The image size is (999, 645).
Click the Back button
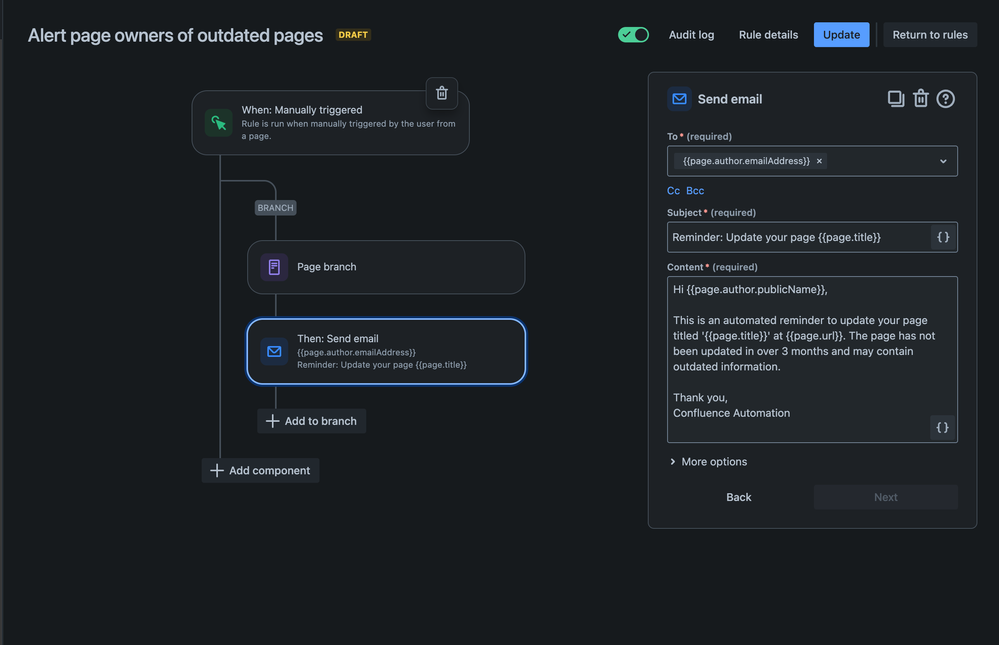pyautogui.click(x=739, y=497)
